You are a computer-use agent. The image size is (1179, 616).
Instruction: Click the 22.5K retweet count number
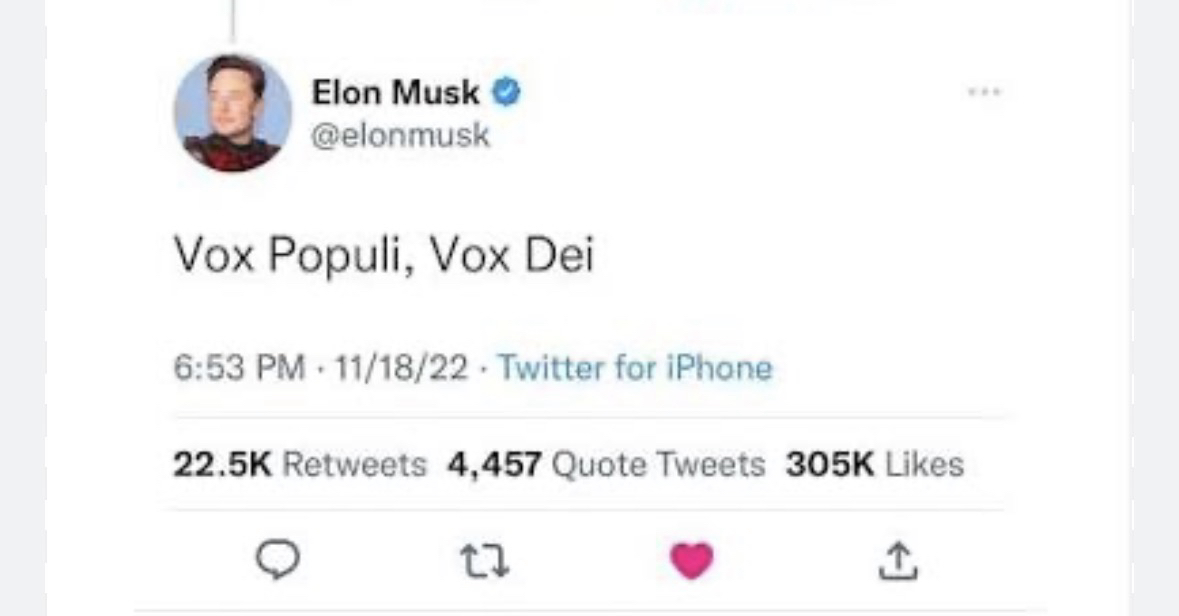click(222, 464)
